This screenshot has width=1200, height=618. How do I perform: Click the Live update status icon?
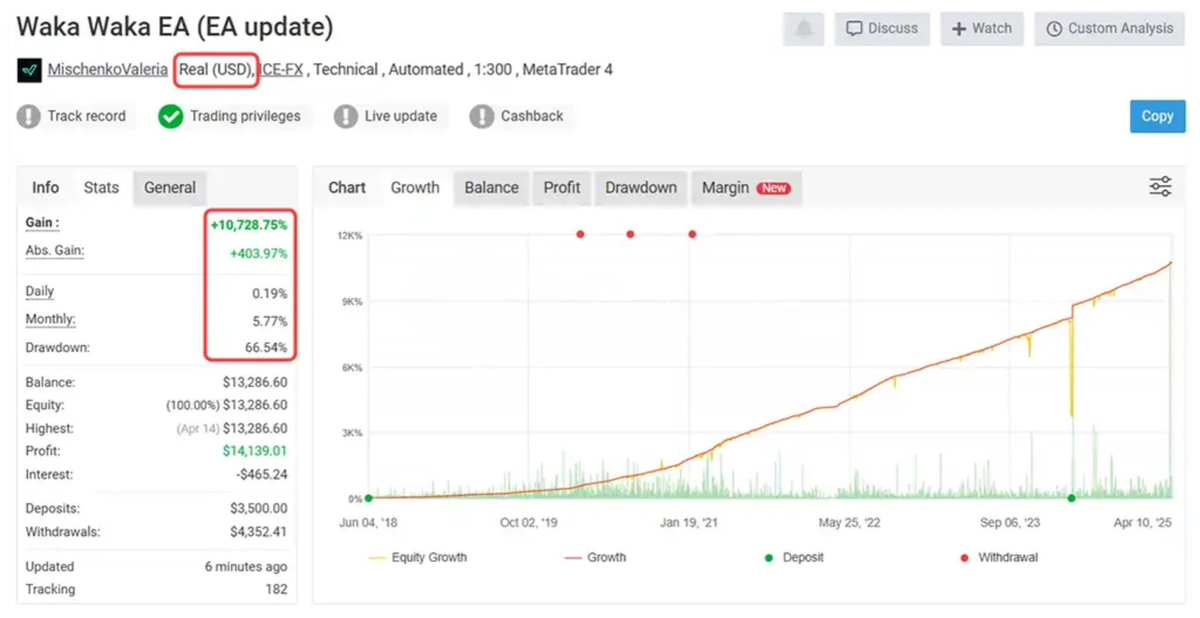click(346, 116)
